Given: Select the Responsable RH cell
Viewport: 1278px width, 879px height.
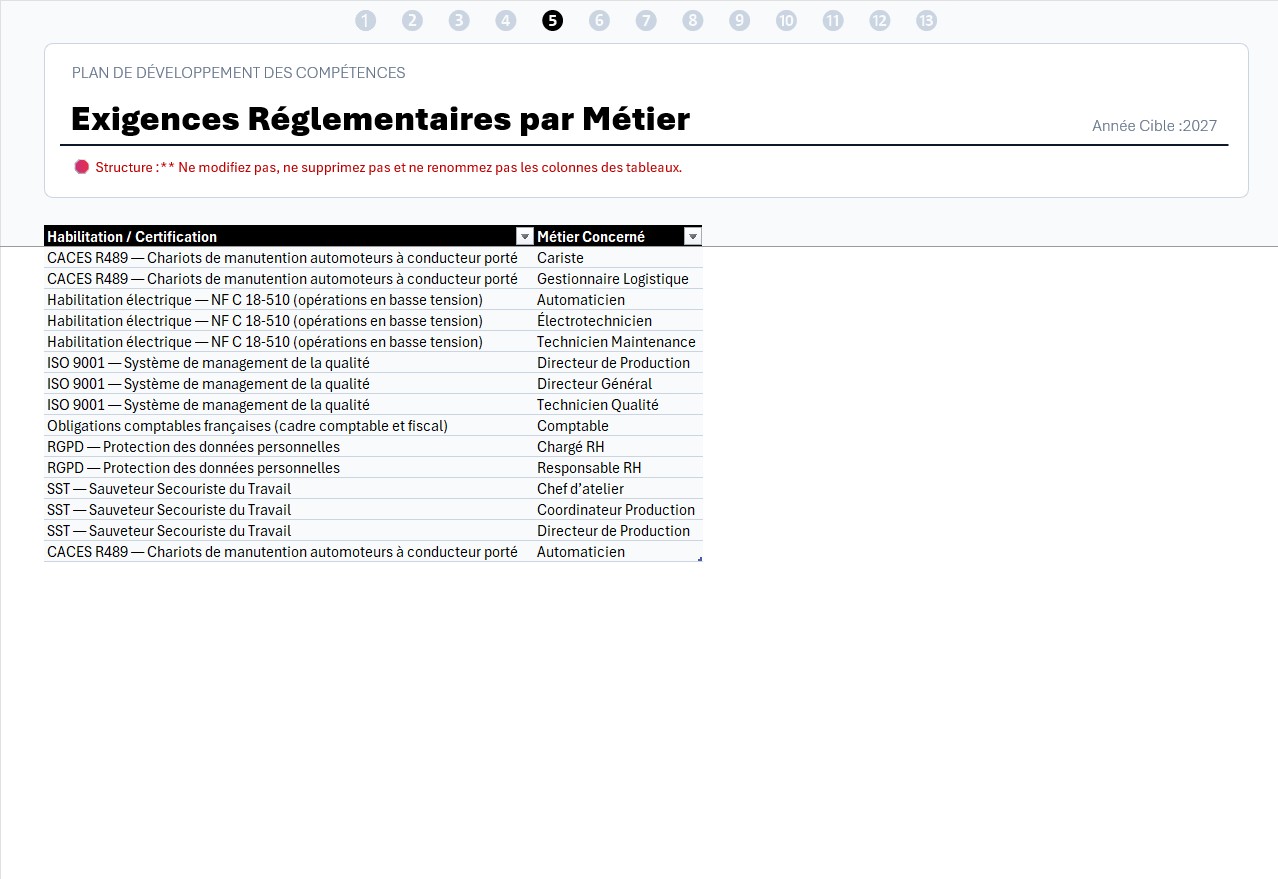Looking at the screenshot, I should 618,468.
